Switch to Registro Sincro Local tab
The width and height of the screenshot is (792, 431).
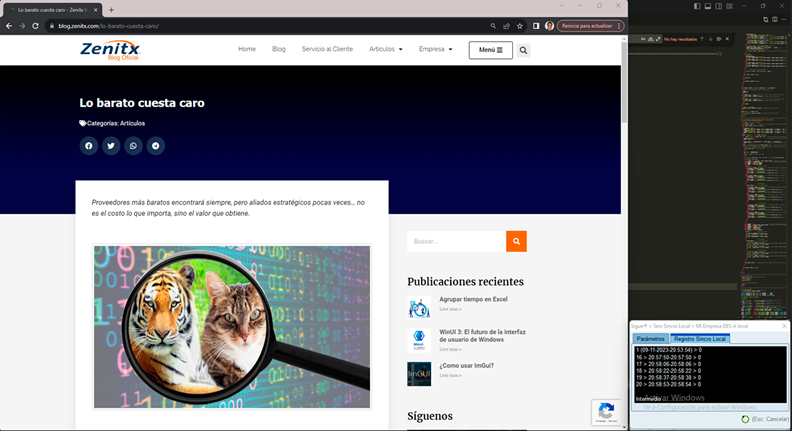coord(700,339)
